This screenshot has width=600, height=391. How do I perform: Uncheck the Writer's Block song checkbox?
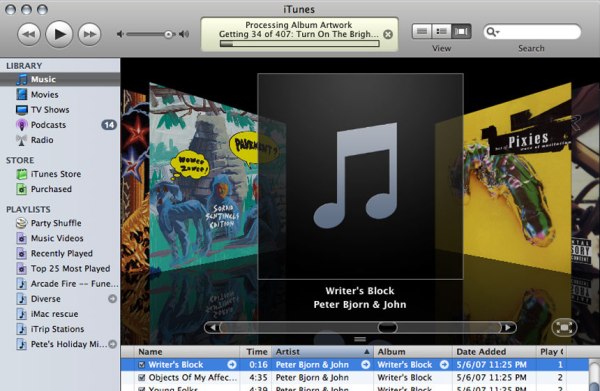click(142, 365)
